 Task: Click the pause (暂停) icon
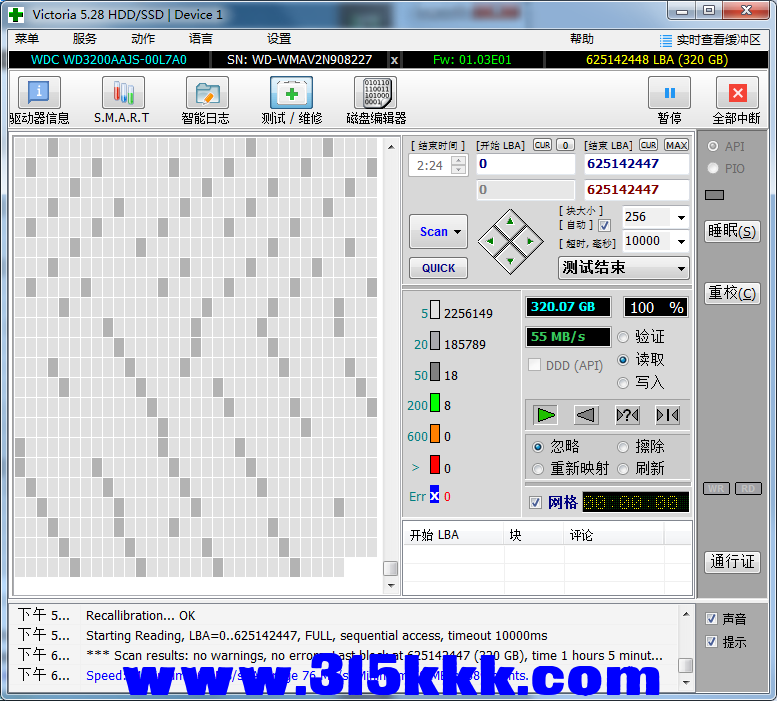[669, 93]
